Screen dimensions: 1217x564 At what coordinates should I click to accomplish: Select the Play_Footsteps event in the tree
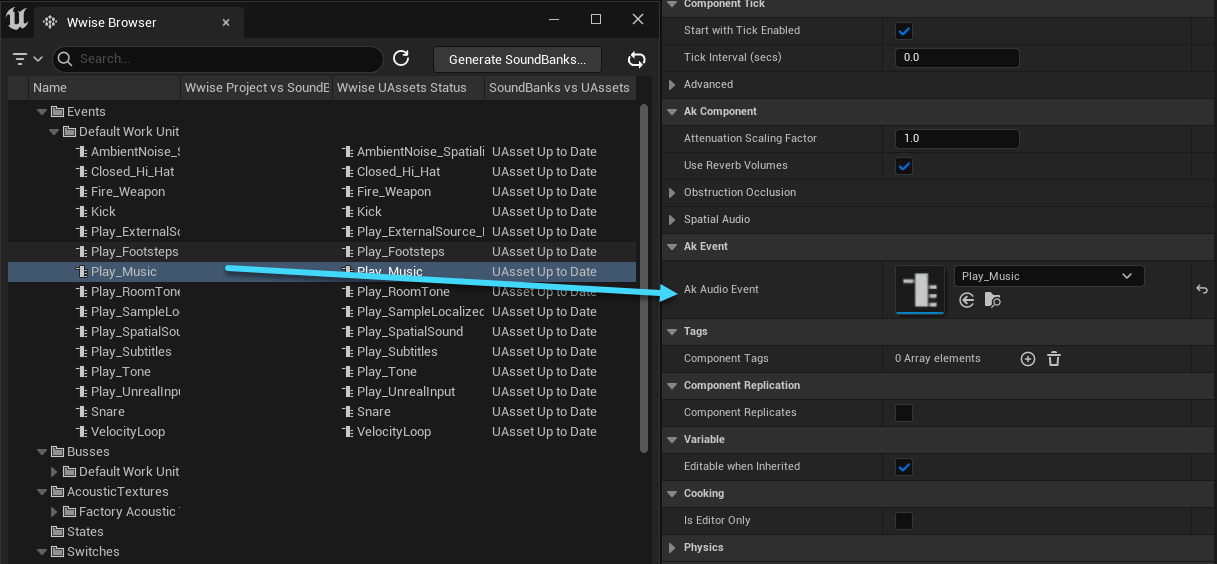[134, 252]
